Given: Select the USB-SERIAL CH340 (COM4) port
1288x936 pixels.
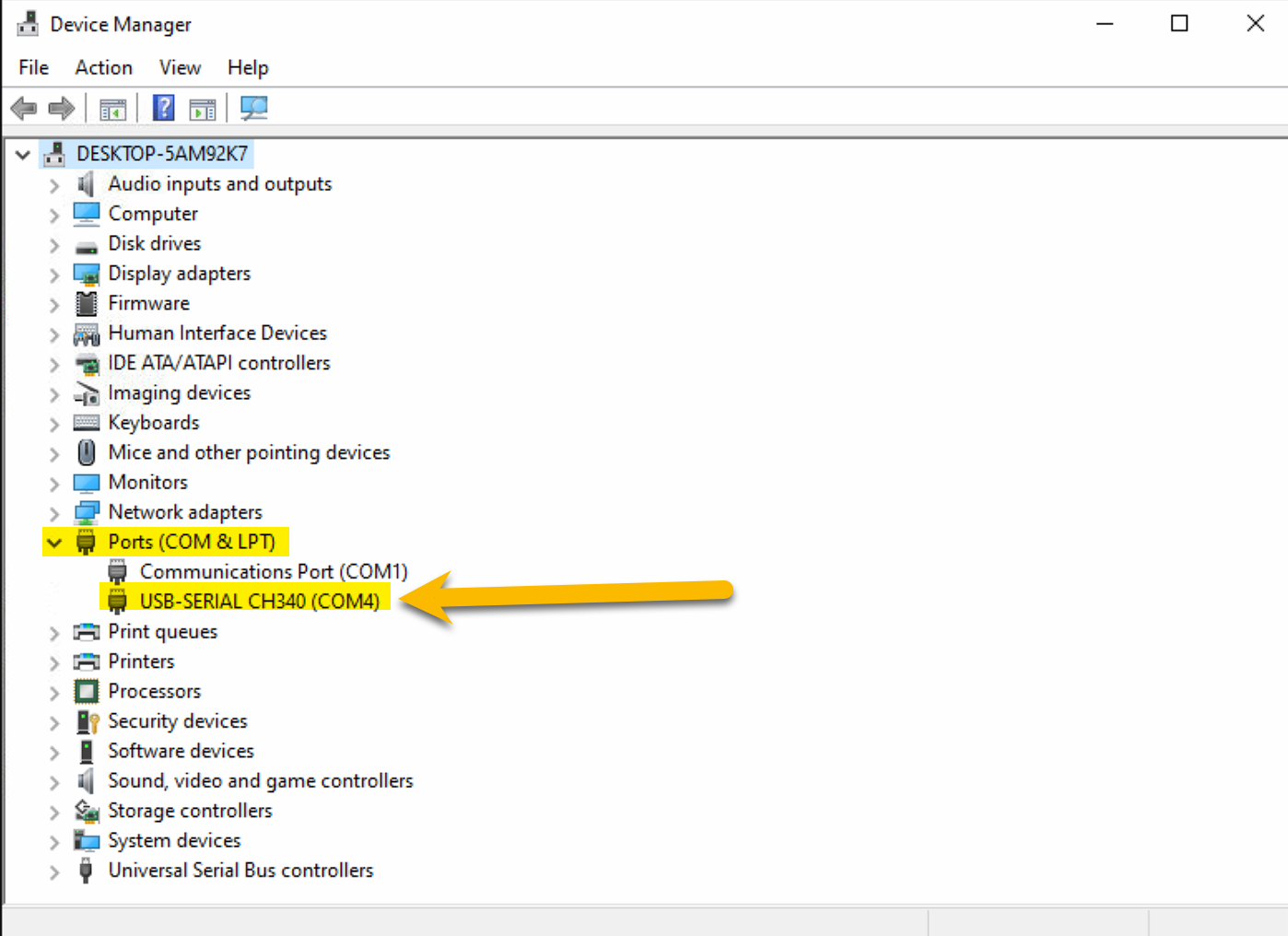Looking at the screenshot, I should coord(263,599).
